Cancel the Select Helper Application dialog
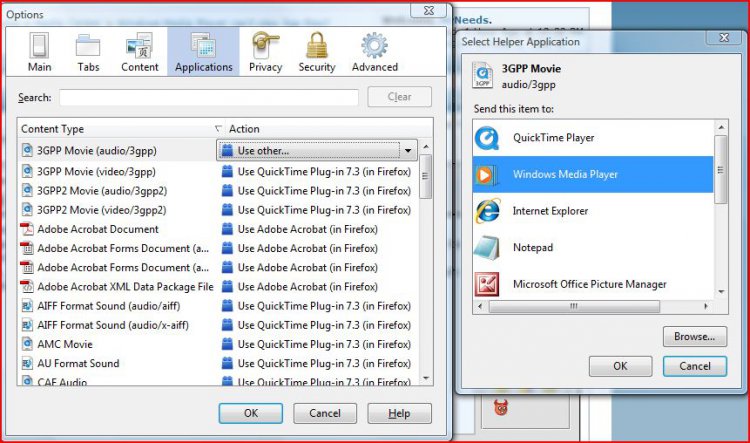This screenshot has height=443, width=750. pyautogui.click(x=695, y=366)
